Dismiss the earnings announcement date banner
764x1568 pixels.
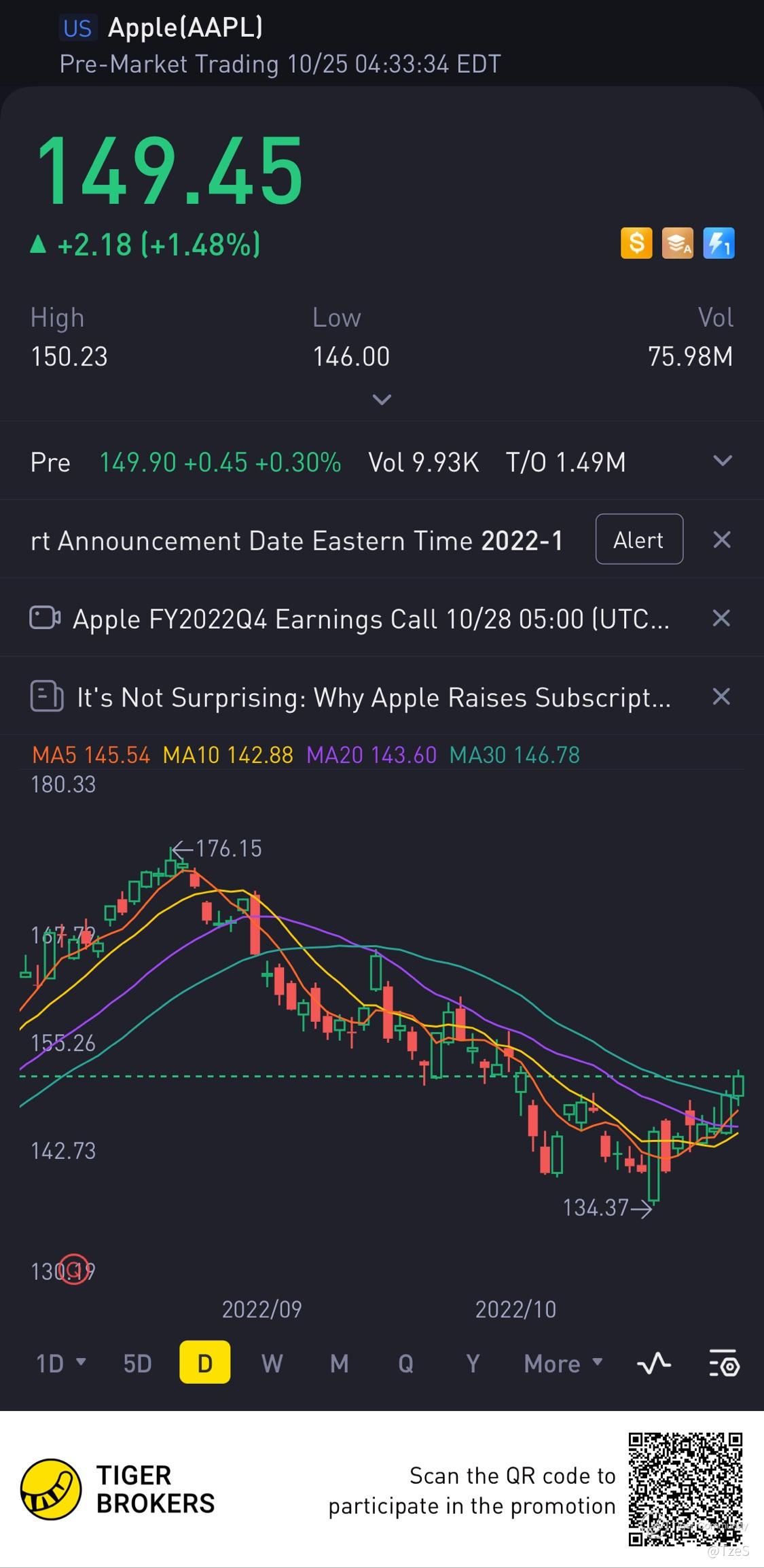click(721, 540)
